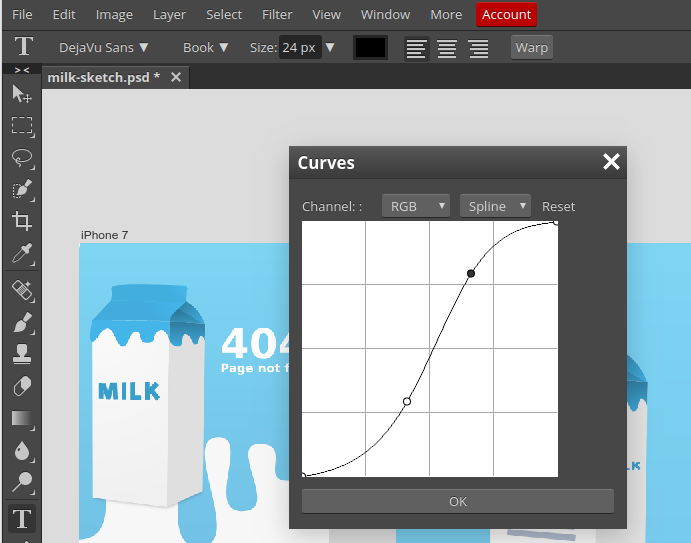
Task: Select the Quick Selection brush tool
Action: (22, 190)
